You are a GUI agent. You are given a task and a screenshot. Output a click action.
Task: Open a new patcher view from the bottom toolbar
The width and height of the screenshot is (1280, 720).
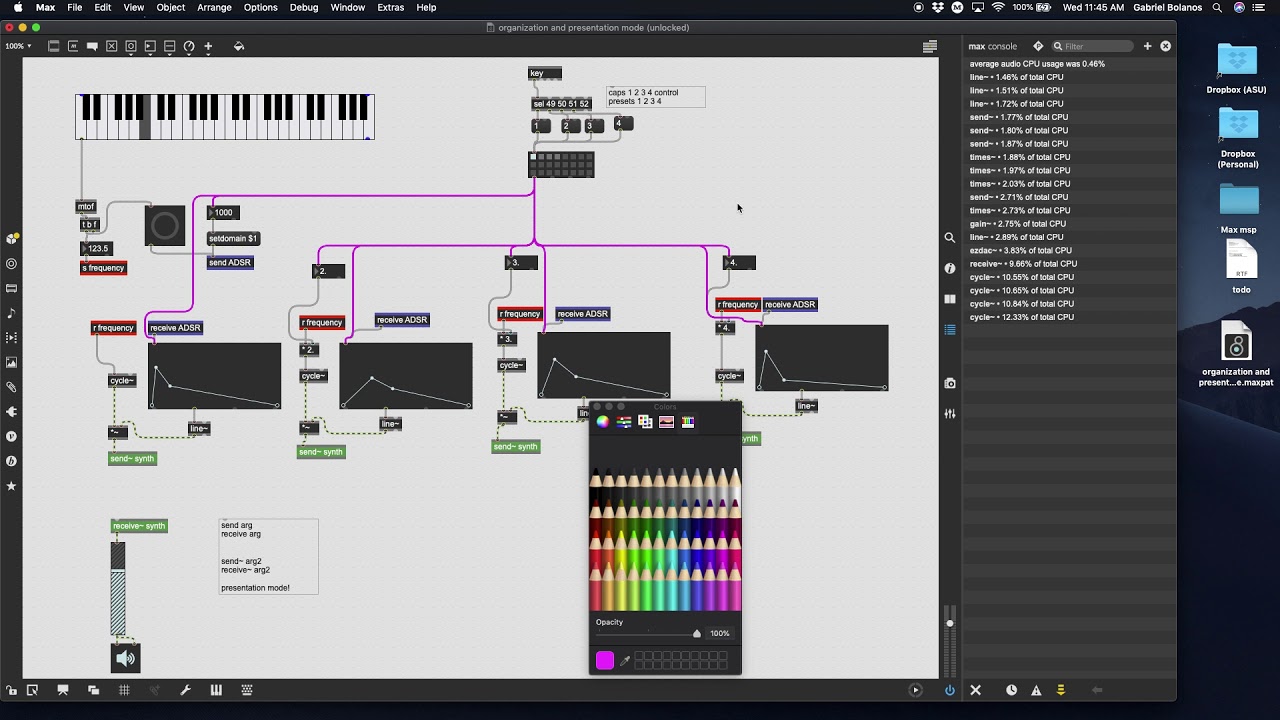pyautogui.click(x=32, y=690)
